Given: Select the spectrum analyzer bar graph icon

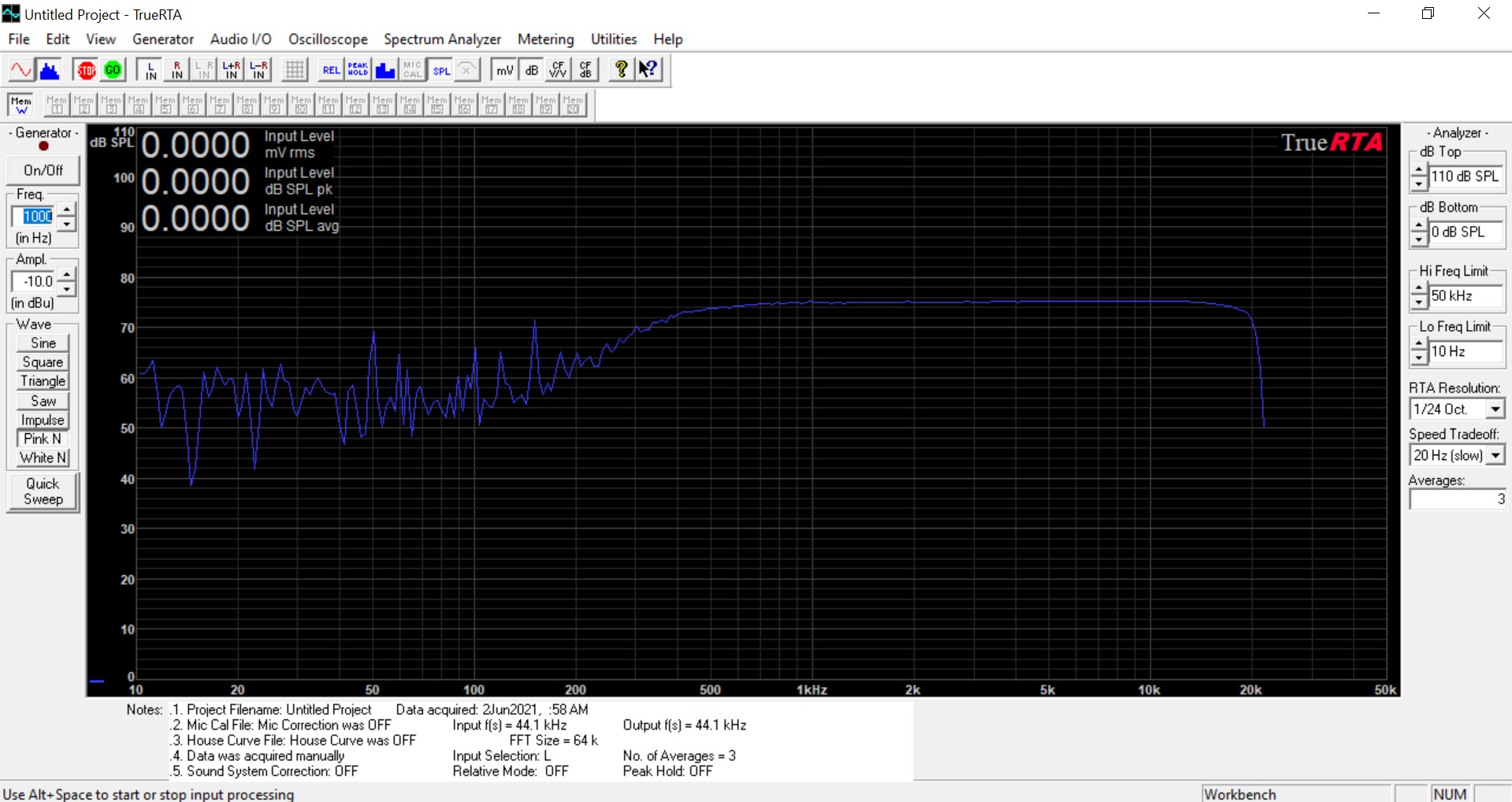Looking at the screenshot, I should click(x=49, y=70).
